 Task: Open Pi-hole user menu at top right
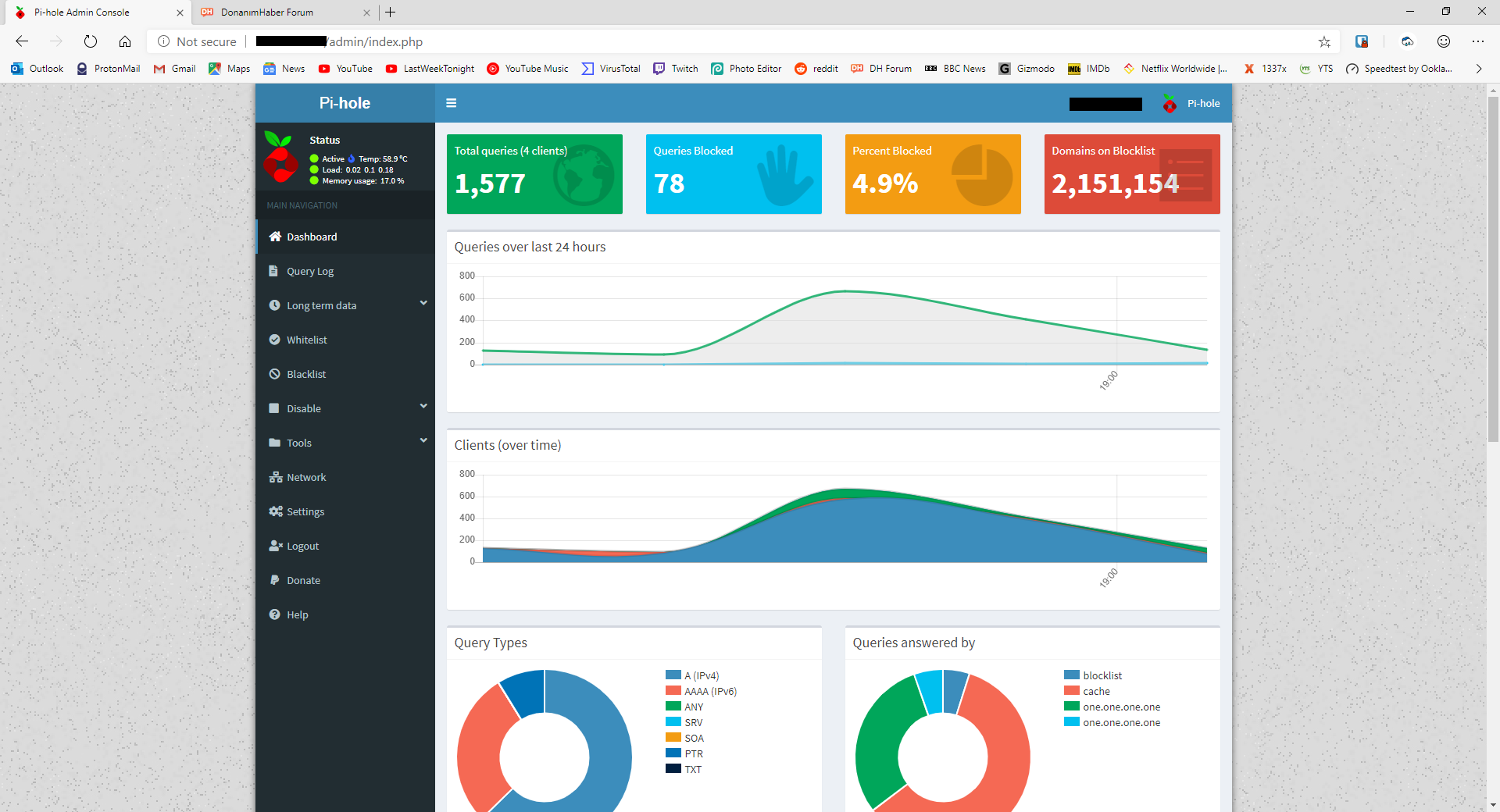pos(1191,103)
